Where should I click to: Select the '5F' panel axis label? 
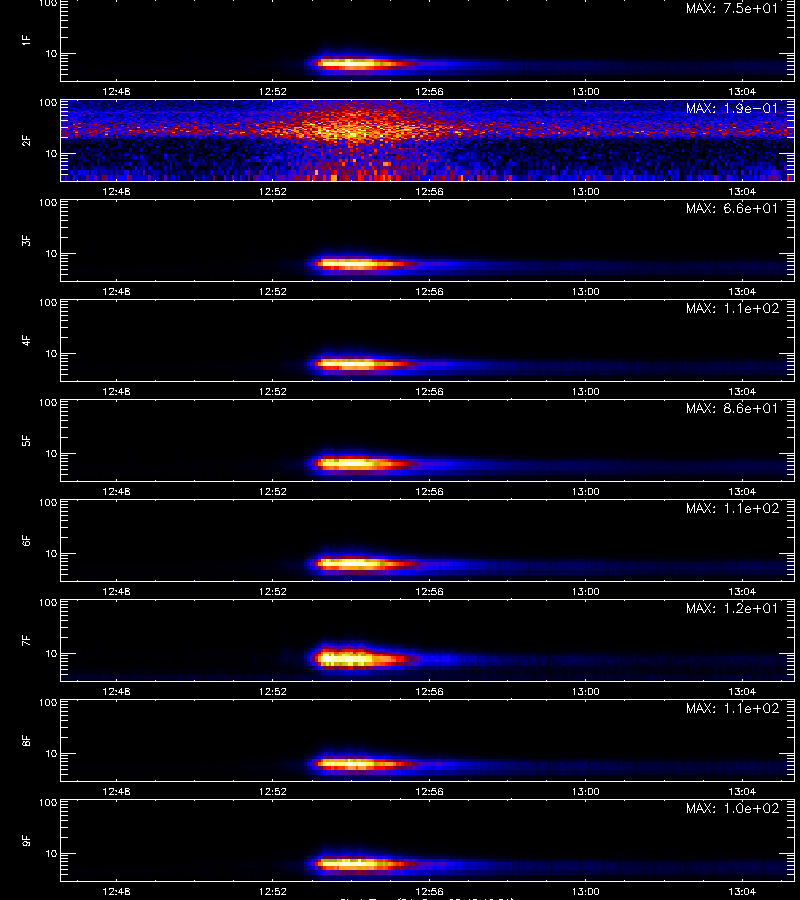(x=26, y=440)
